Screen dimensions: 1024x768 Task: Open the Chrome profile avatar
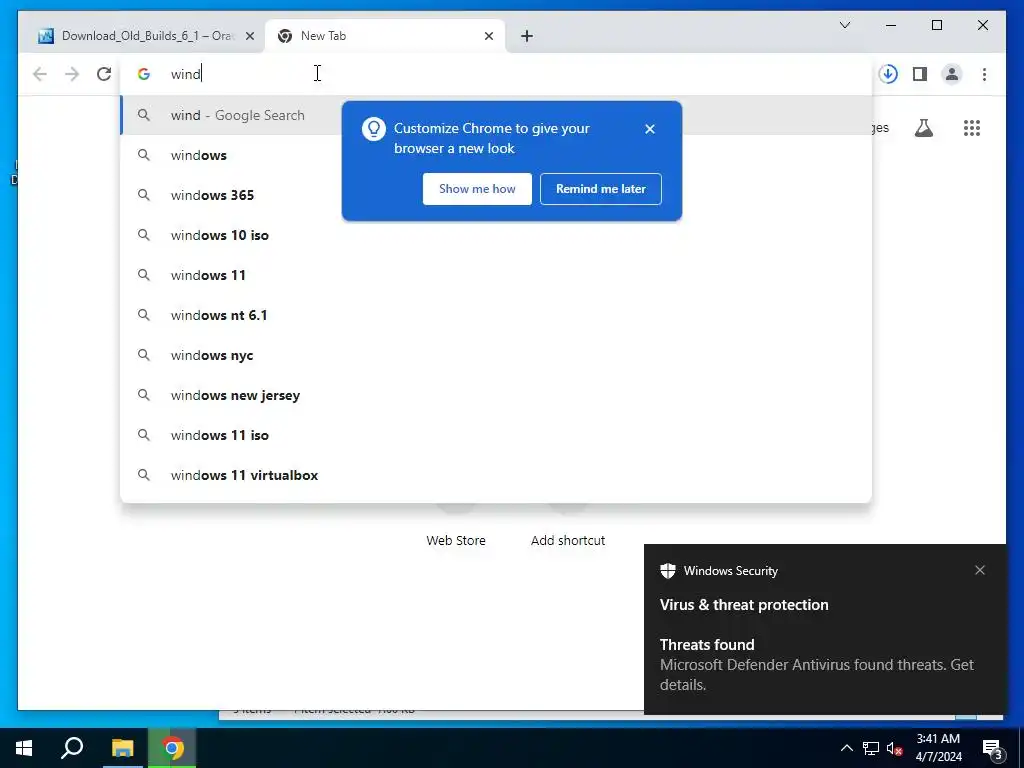(x=952, y=74)
